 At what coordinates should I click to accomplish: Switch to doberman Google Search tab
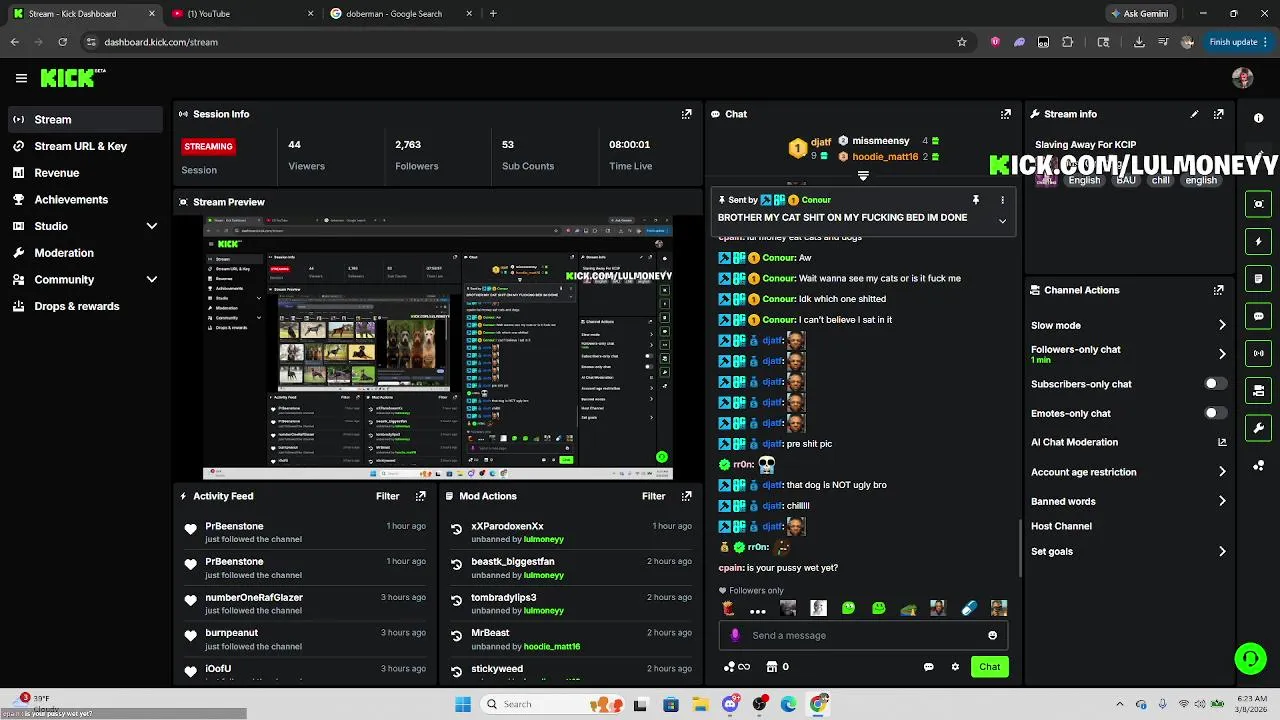400,14
